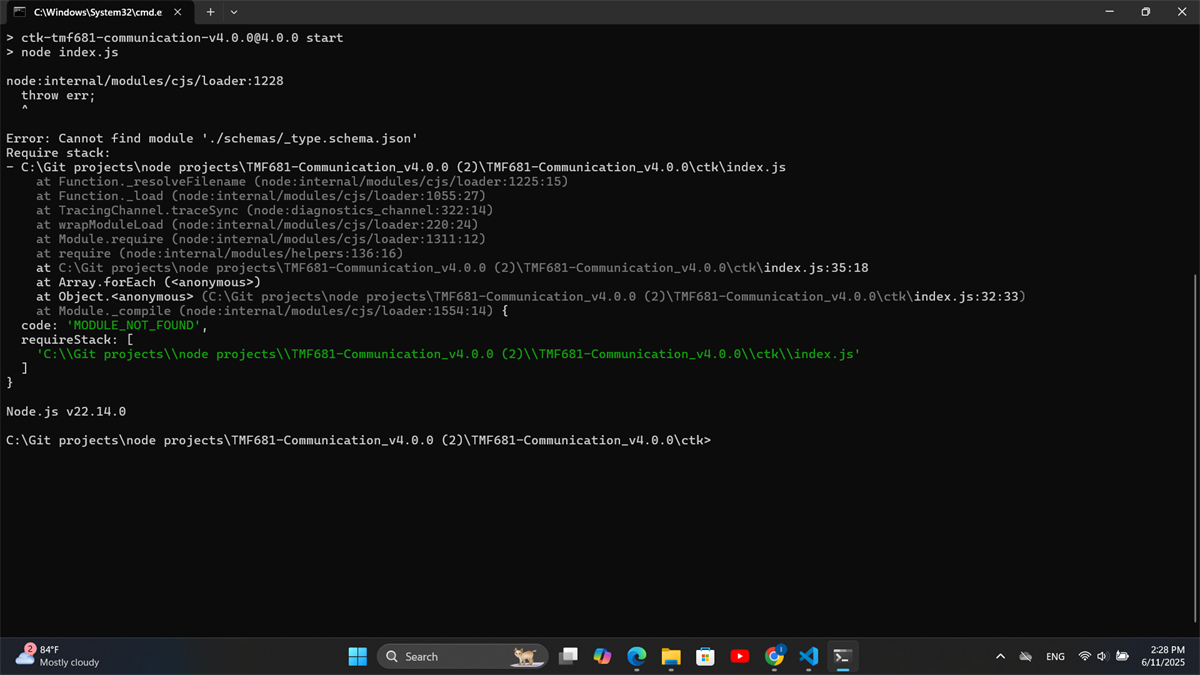Open Google Chrome from taskbar
Screen dimensions: 1200x675
point(774,656)
